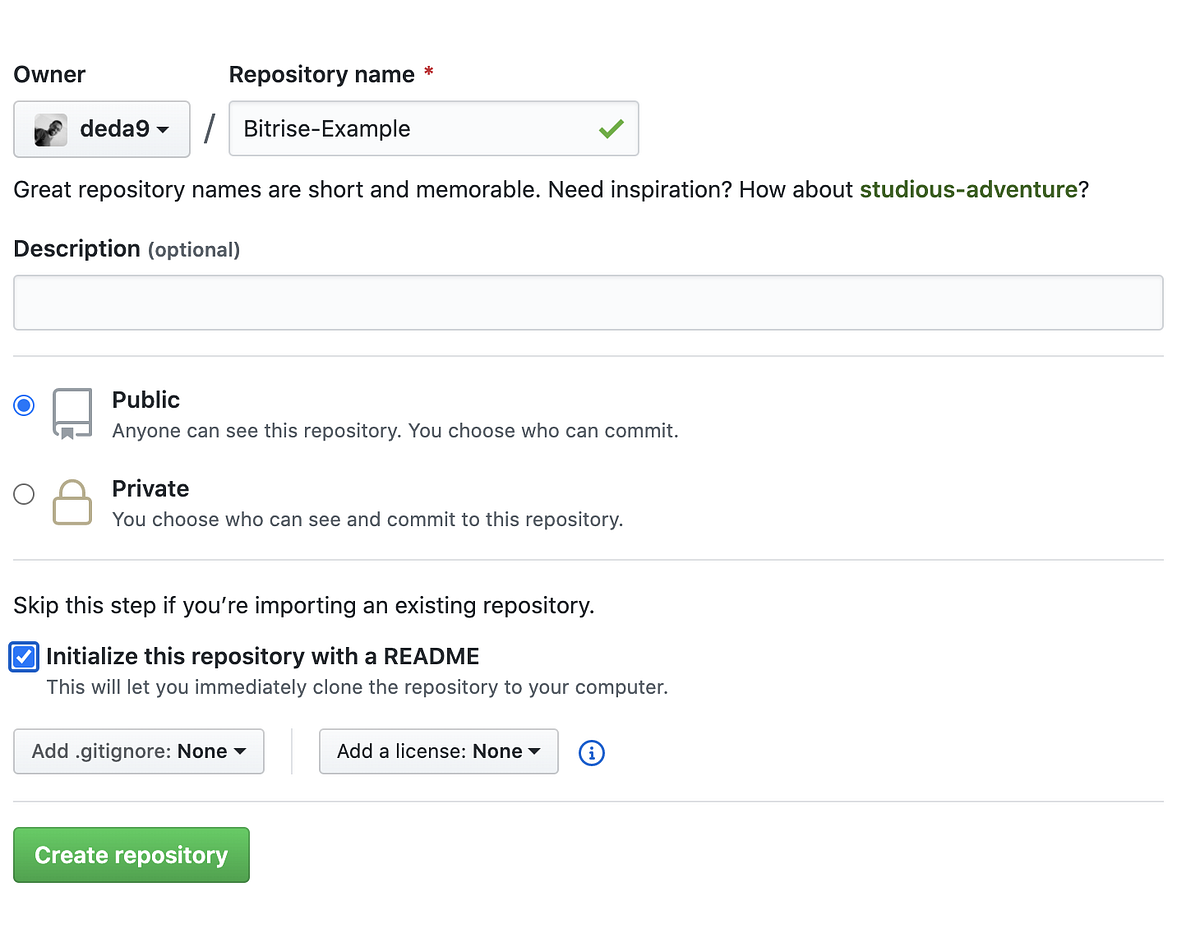Click the red asterisk beside Repository name
Screen dimensions: 1200x934
(x=428, y=73)
